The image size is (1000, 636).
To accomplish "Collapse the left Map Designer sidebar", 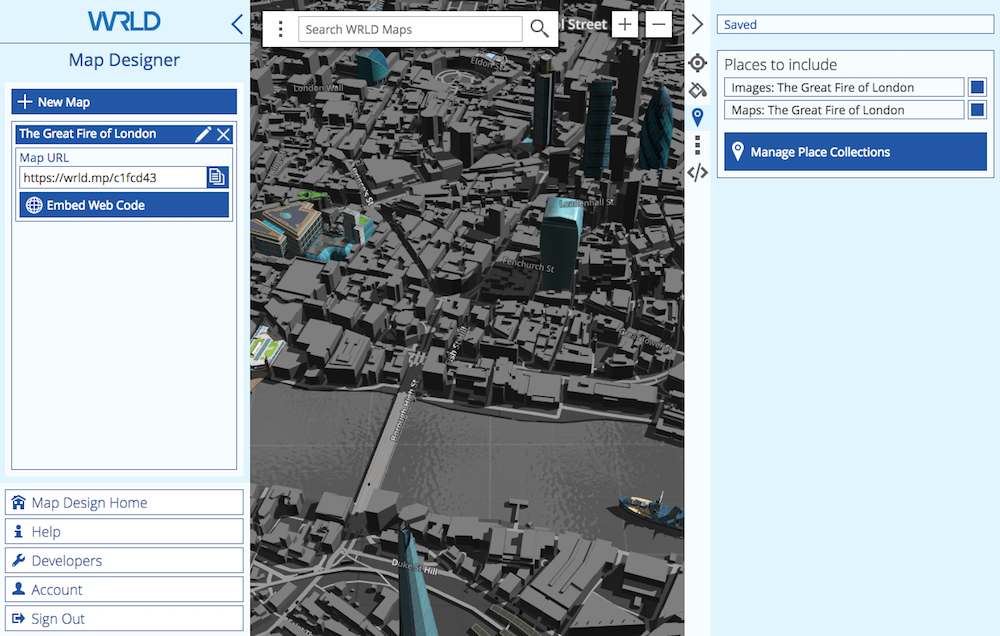I will tap(237, 24).
